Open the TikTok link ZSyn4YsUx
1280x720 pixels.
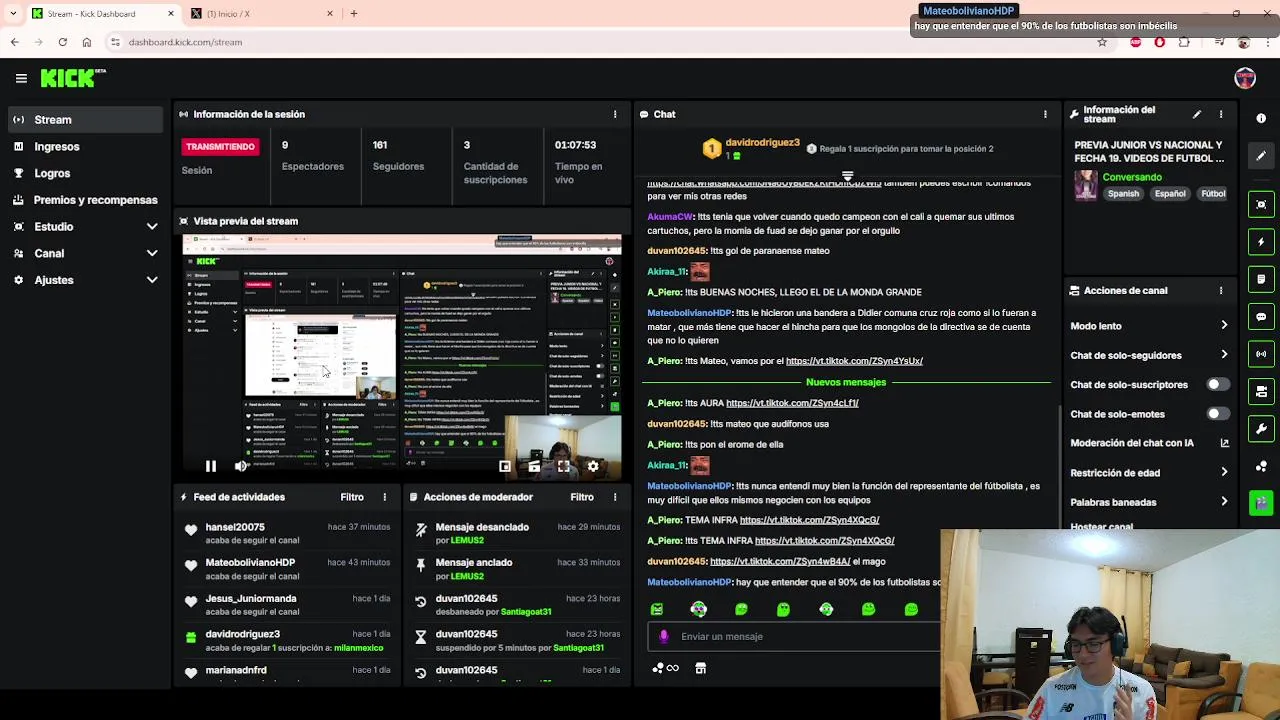coord(854,361)
